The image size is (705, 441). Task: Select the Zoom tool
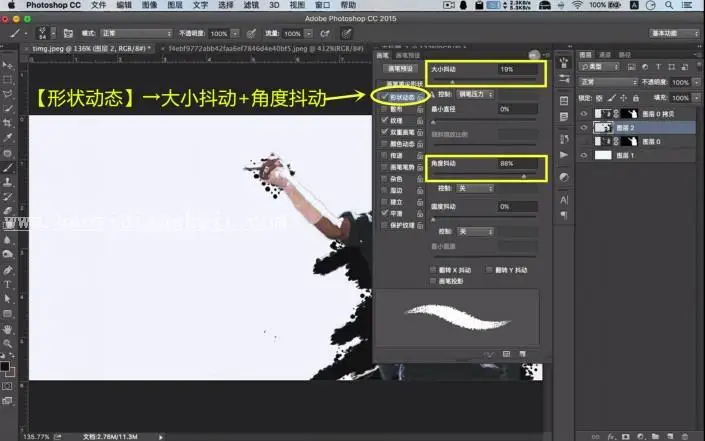(x=8, y=344)
